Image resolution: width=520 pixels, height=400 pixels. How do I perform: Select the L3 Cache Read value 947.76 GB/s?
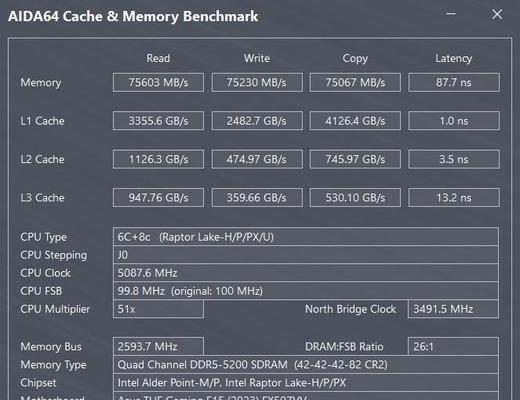pos(158,198)
